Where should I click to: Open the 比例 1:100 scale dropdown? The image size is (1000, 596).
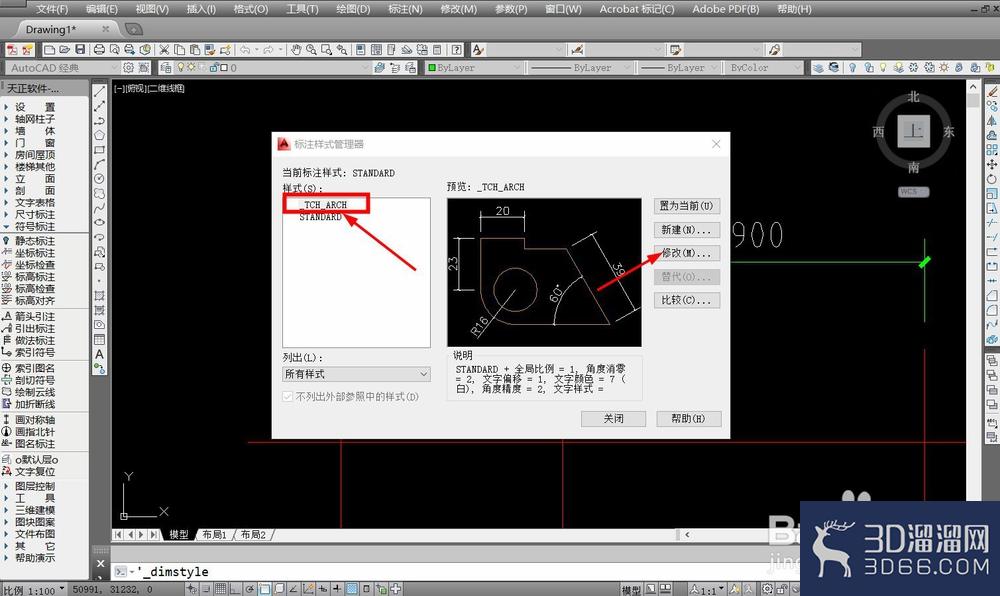click(34, 590)
